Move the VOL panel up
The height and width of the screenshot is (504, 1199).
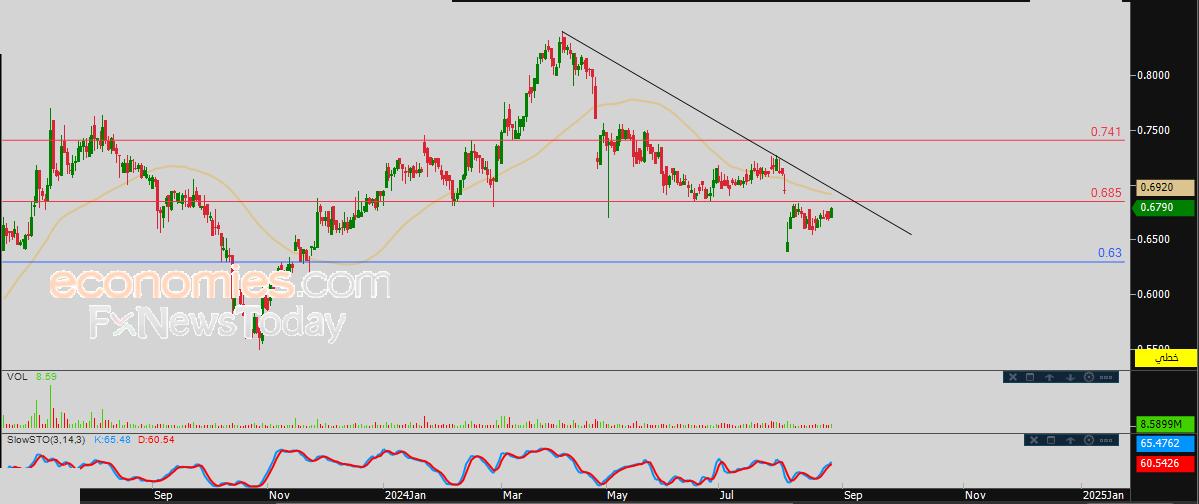1050,377
